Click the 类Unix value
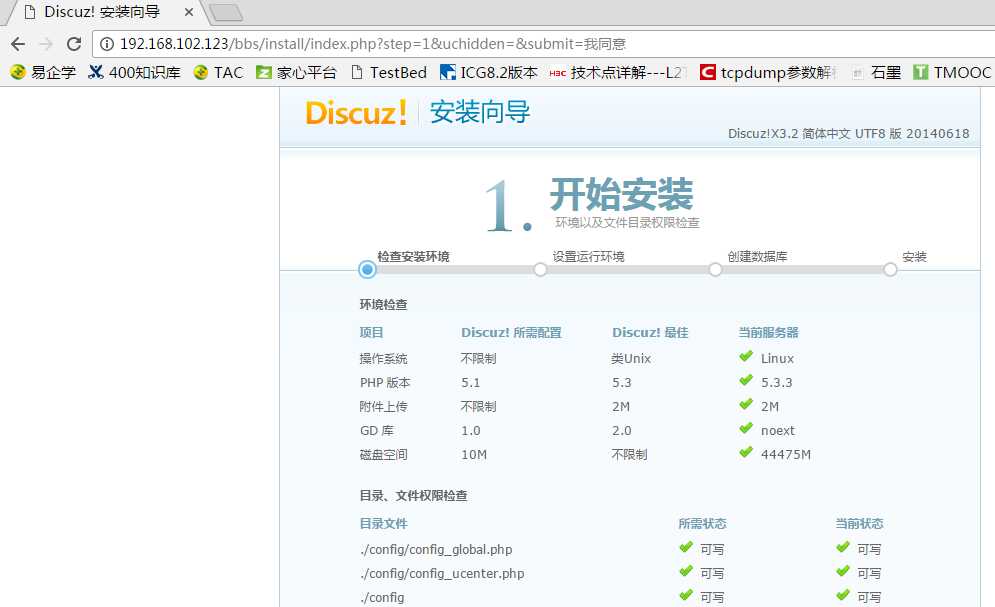This screenshot has width=995, height=607. tap(631, 358)
